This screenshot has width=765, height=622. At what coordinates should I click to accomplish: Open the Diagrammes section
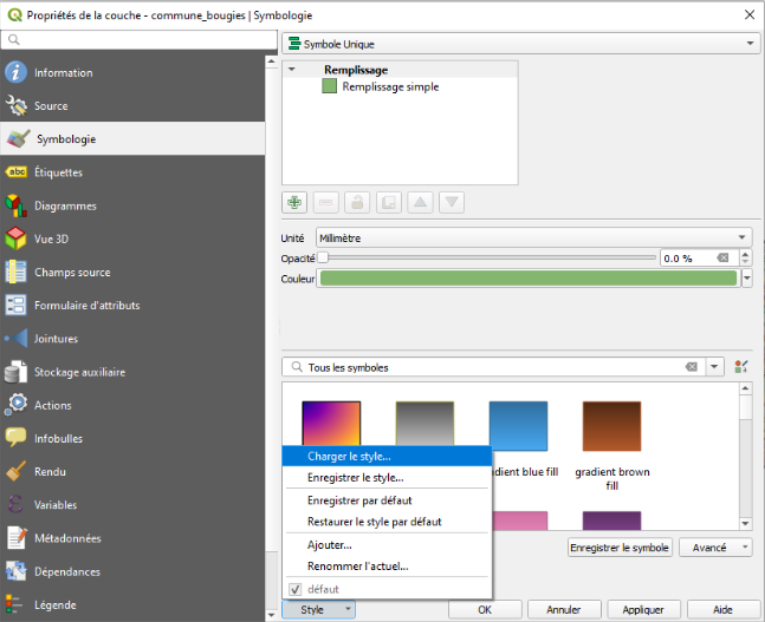65,206
